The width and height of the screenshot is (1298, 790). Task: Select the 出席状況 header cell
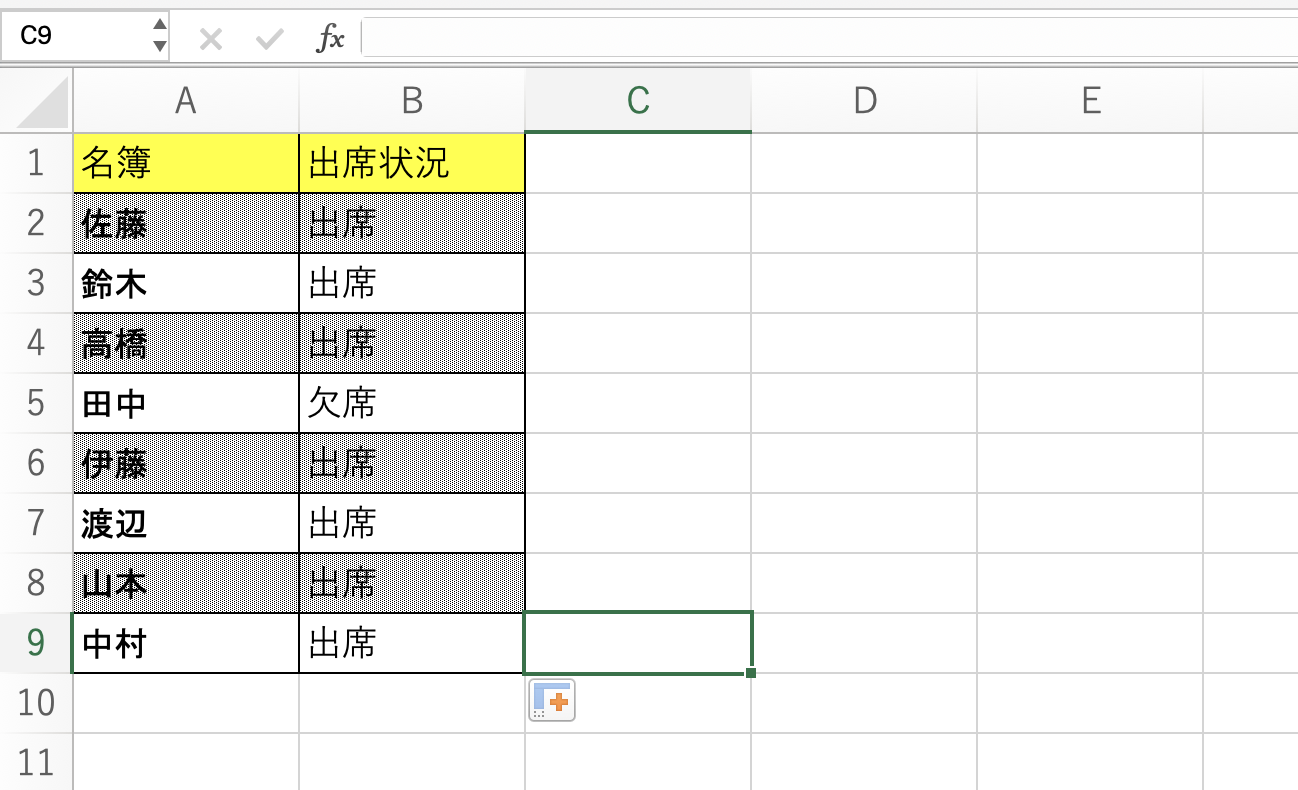pyautogui.click(x=412, y=162)
